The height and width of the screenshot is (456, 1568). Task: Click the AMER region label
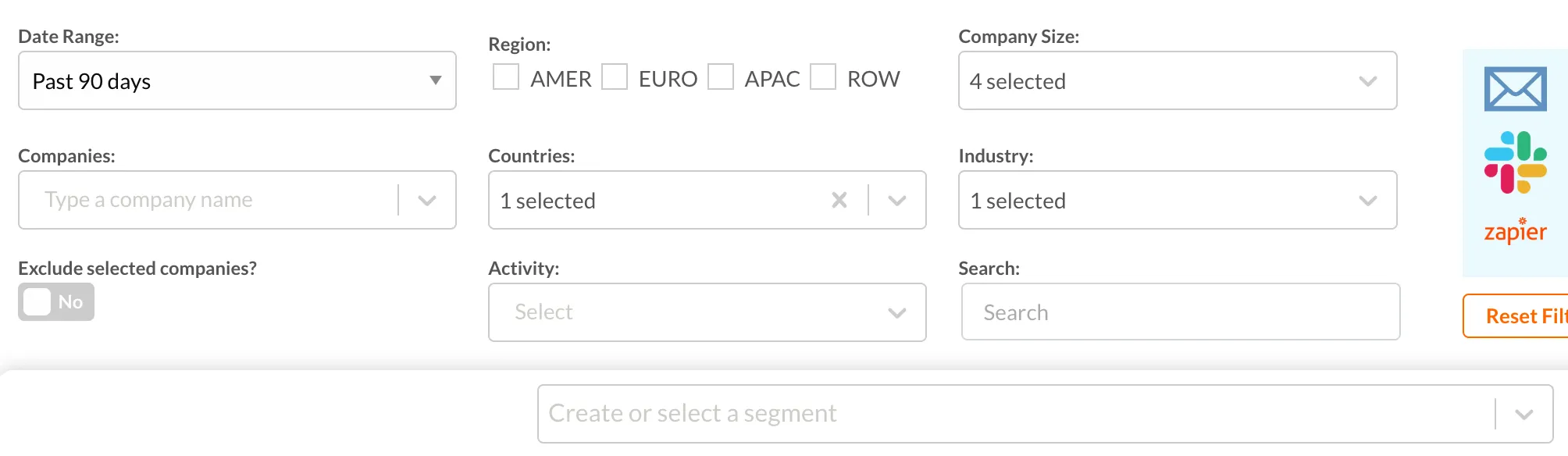(561, 79)
